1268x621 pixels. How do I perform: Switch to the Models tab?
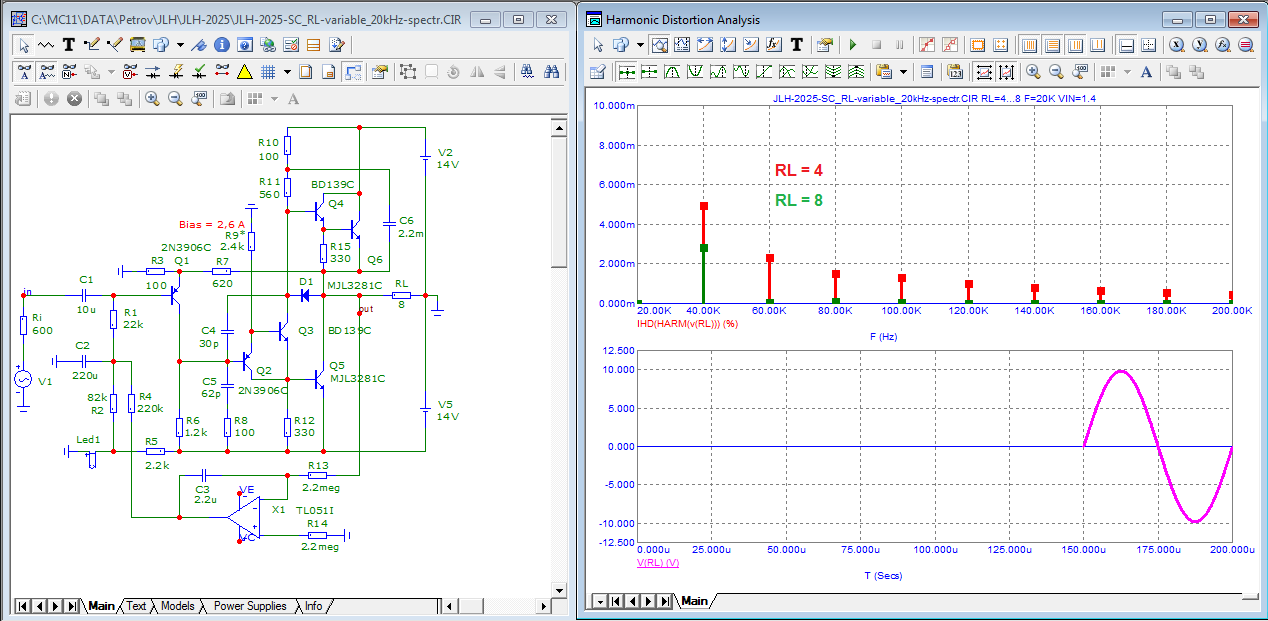pyautogui.click(x=177, y=606)
